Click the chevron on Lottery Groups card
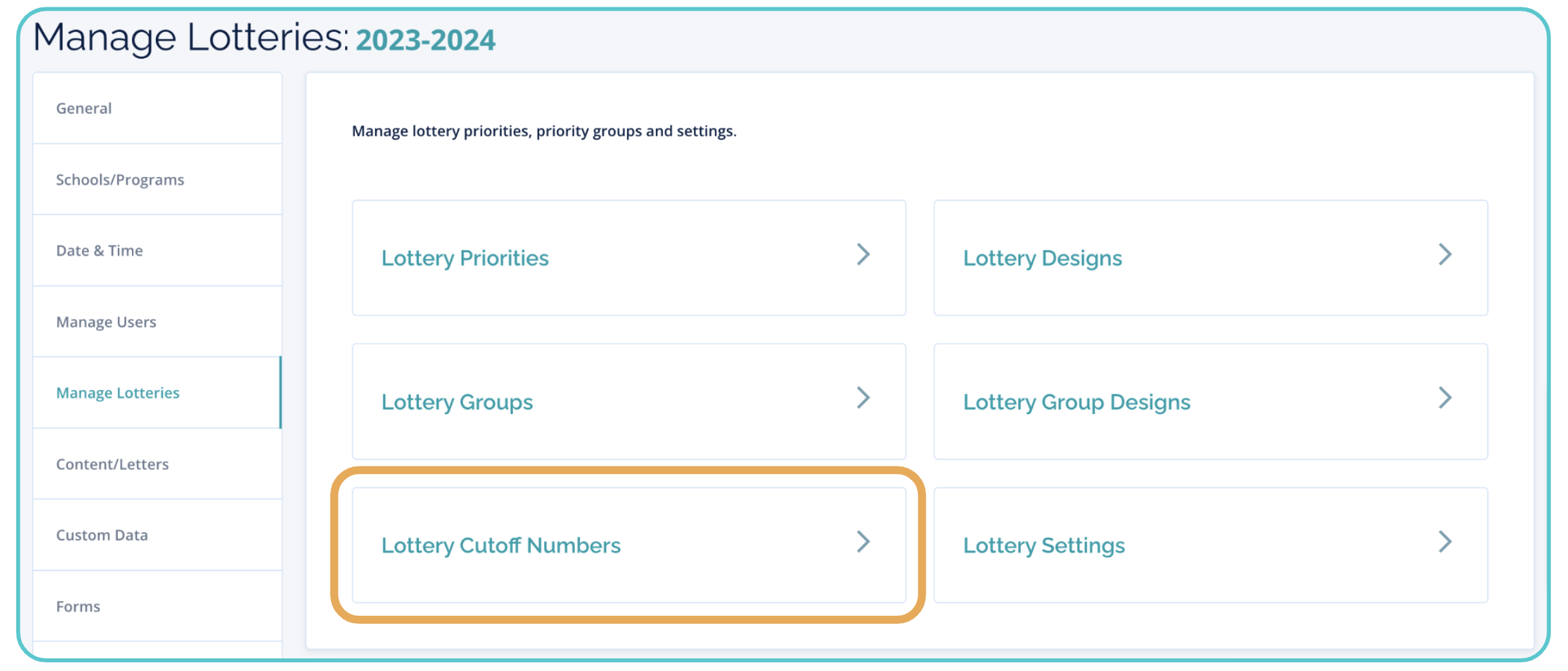Viewport: 1568px width, 671px height. coord(863,398)
